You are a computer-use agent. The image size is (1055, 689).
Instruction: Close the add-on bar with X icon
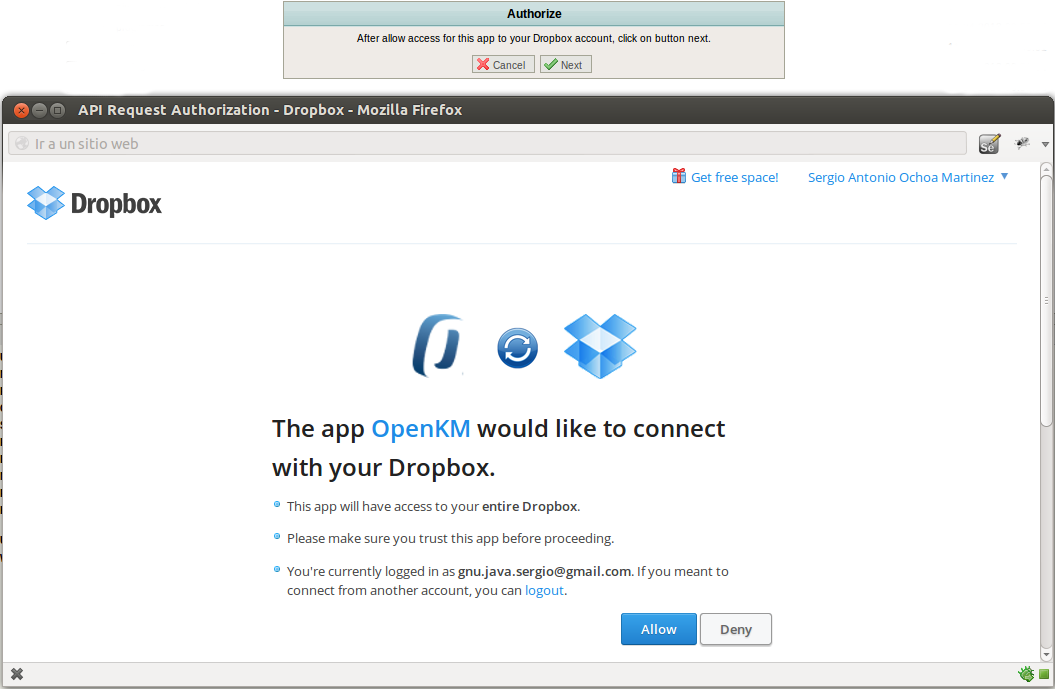click(x=17, y=674)
